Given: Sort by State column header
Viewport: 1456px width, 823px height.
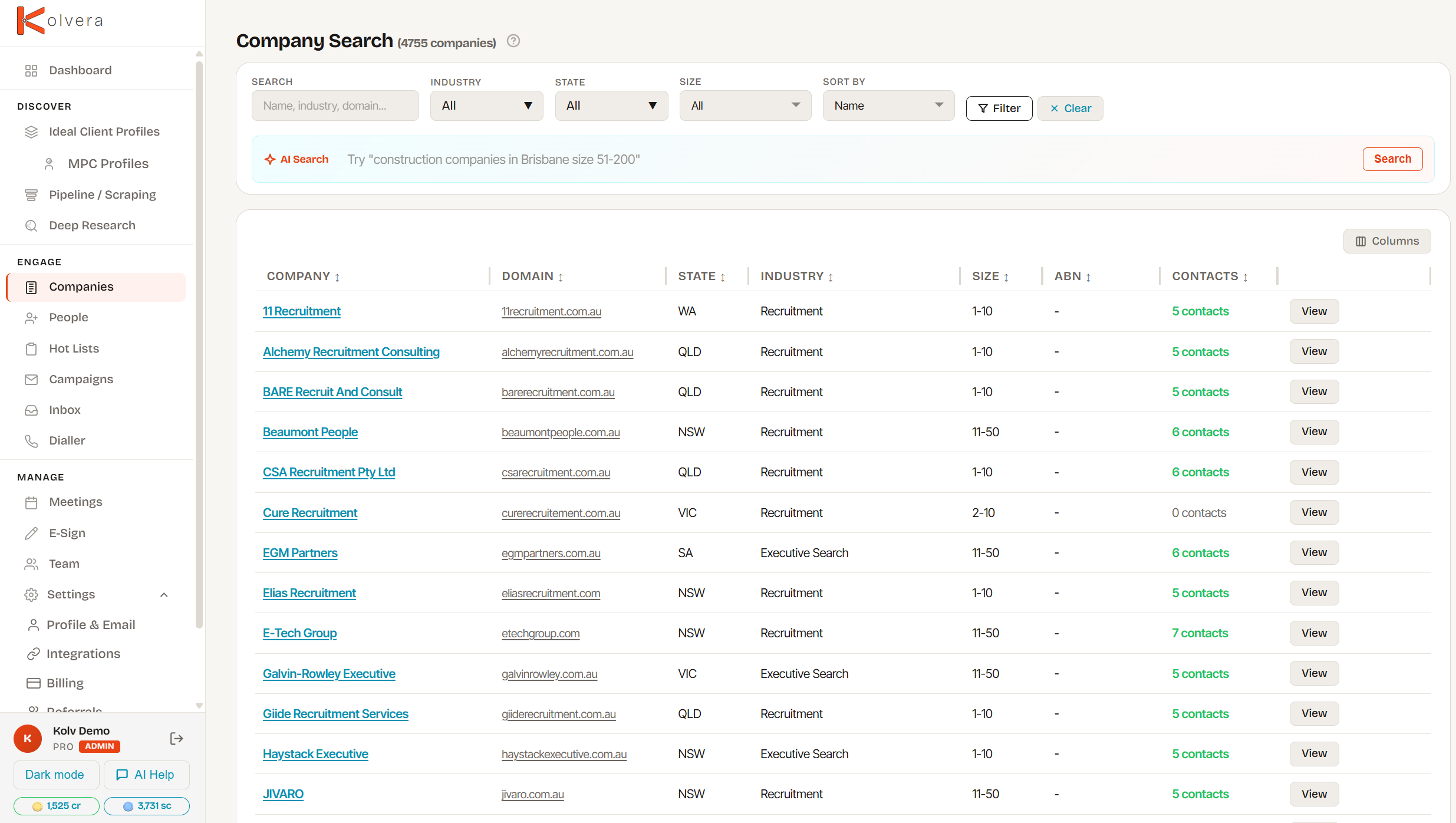Looking at the screenshot, I should (701, 276).
